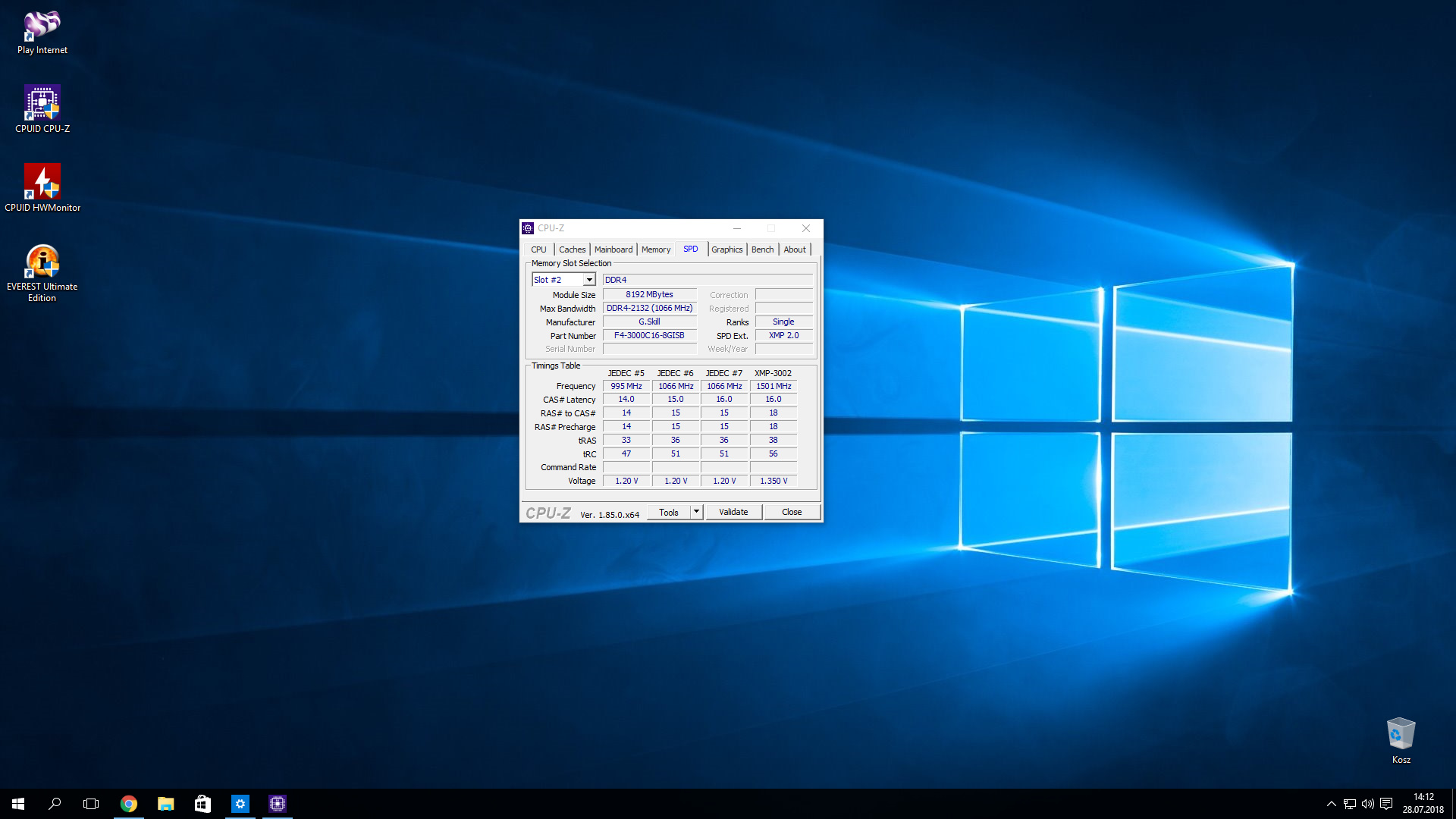Switch to the Memory tab
Image resolution: width=1456 pixels, height=819 pixels.
655,249
